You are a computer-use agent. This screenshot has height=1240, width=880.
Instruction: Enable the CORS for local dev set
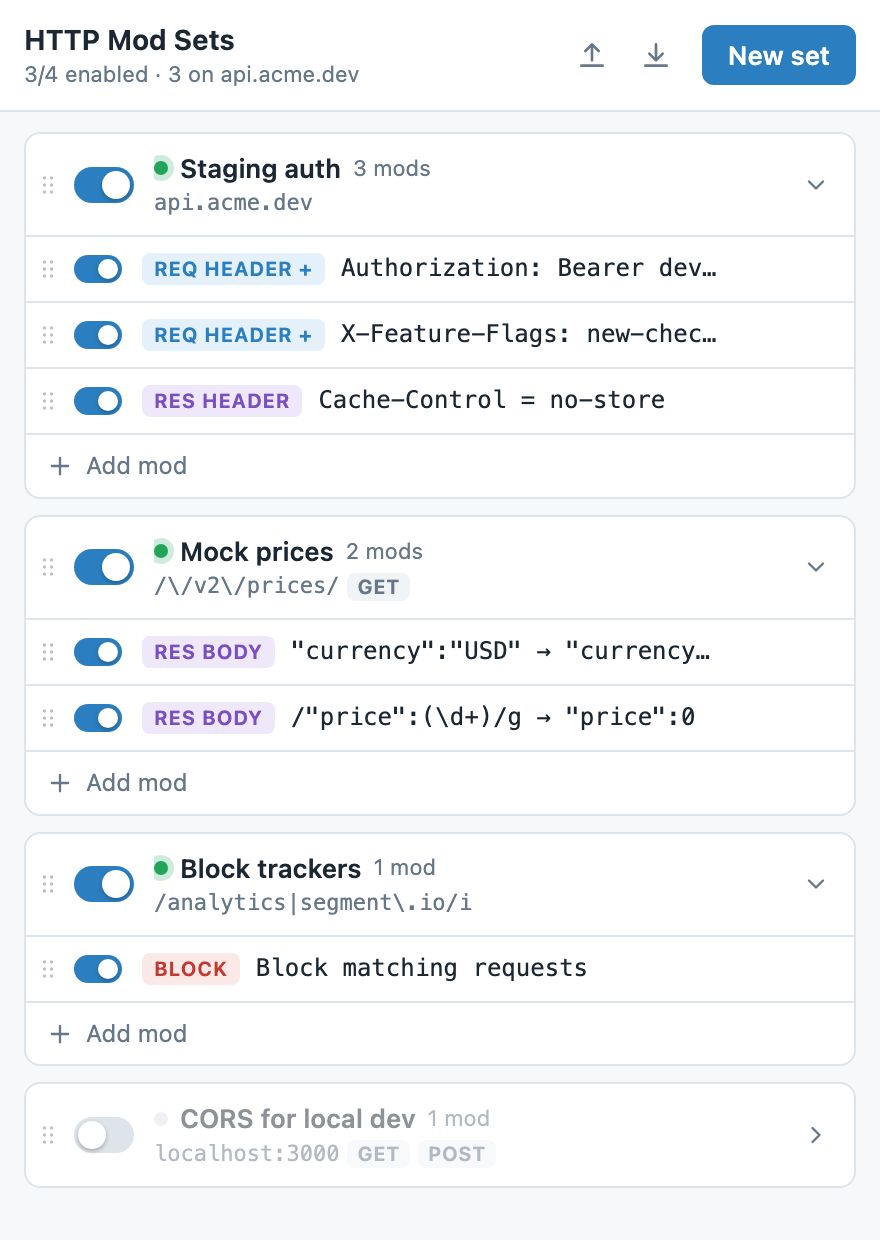(104, 1135)
